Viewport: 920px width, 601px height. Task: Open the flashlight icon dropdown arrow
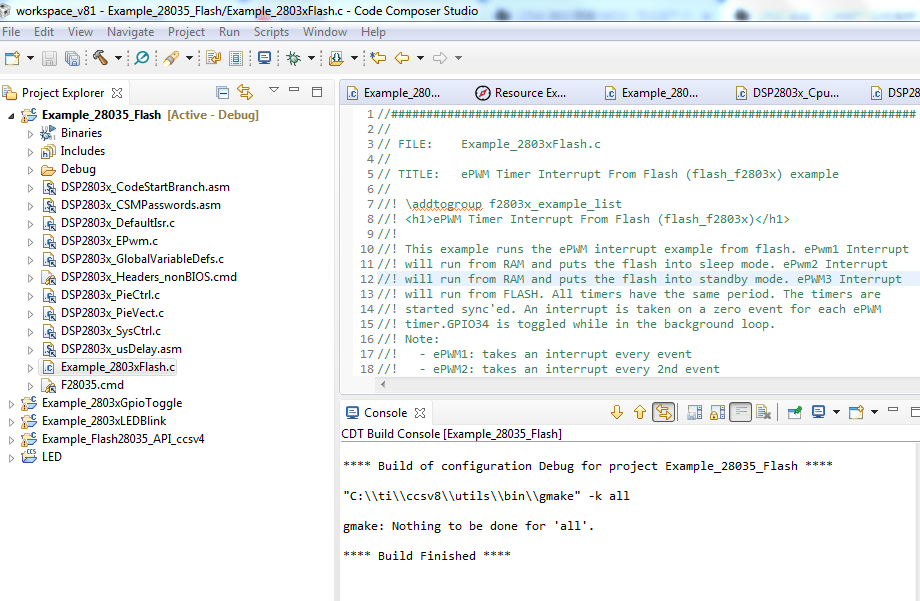pyautogui.click(x=189, y=58)
